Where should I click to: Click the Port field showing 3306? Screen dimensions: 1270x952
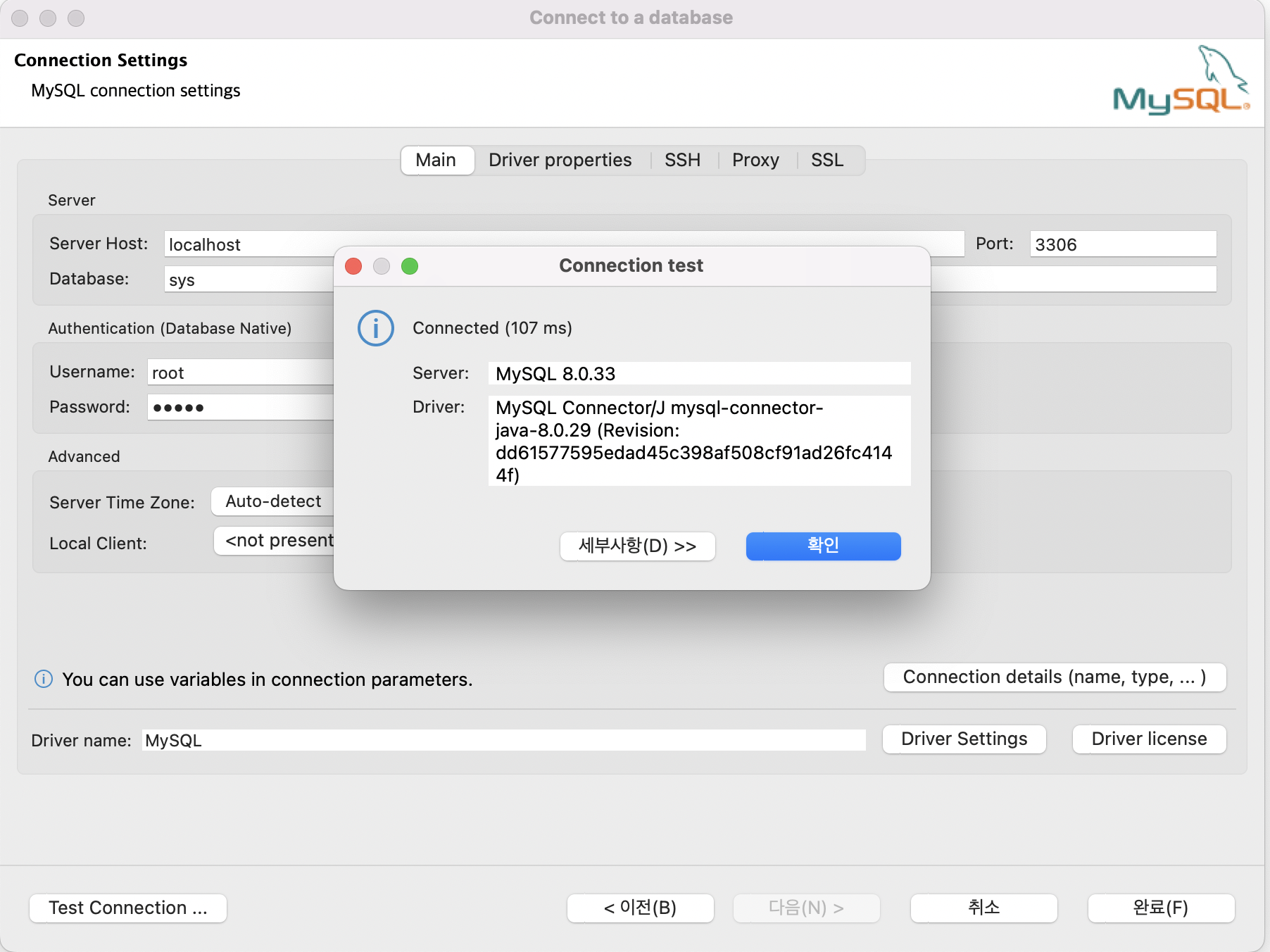(x=1124, y=244)
